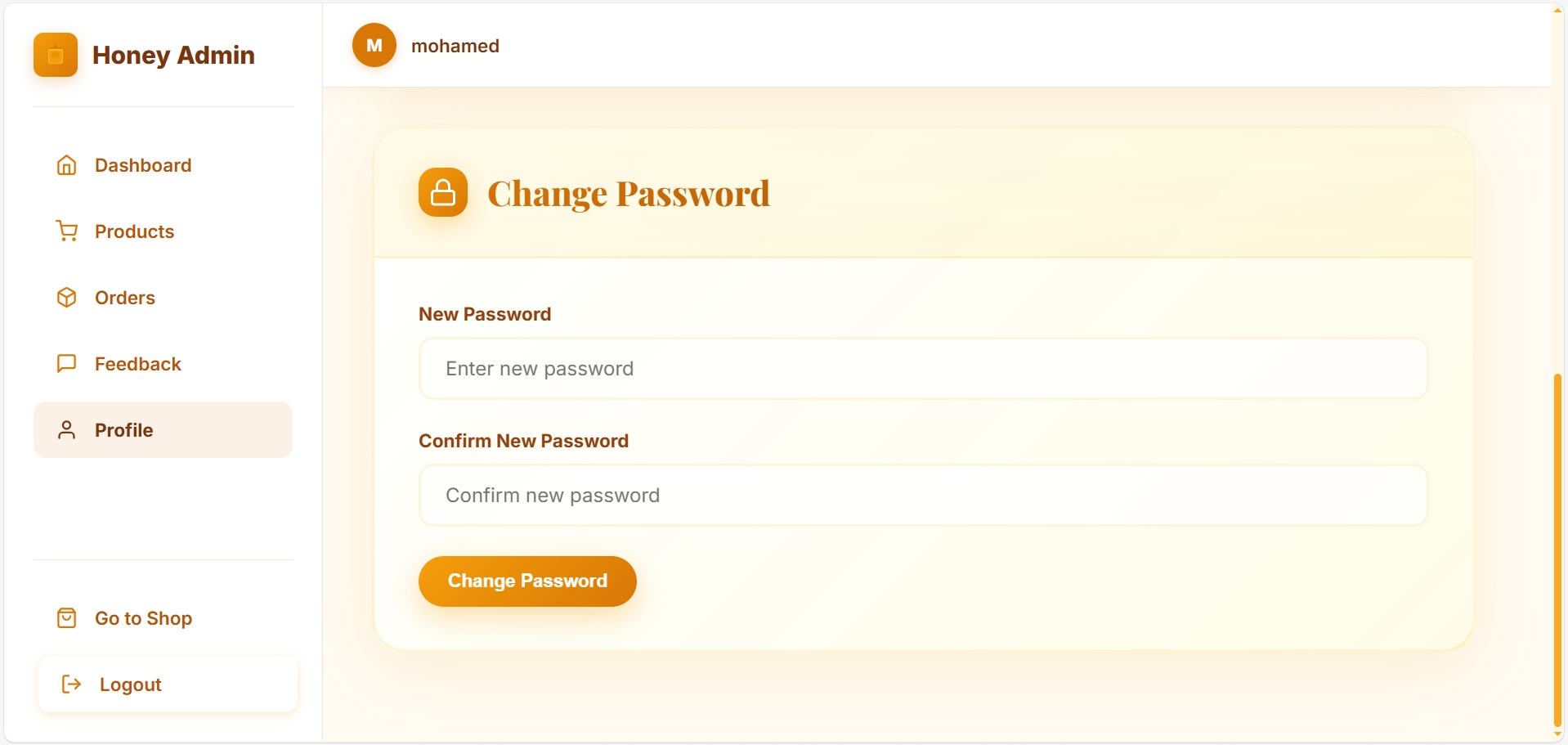Click the Feedback speech bubble icon

(67, 364)
